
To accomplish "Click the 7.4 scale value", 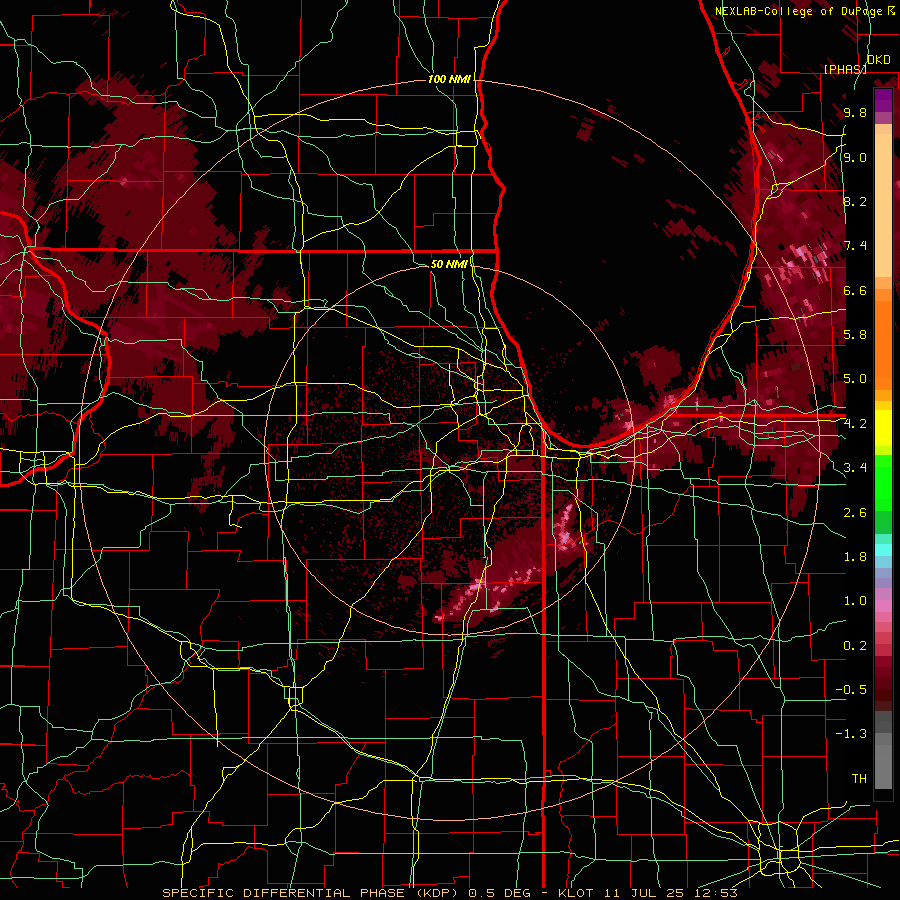I will tap(855, 246).
